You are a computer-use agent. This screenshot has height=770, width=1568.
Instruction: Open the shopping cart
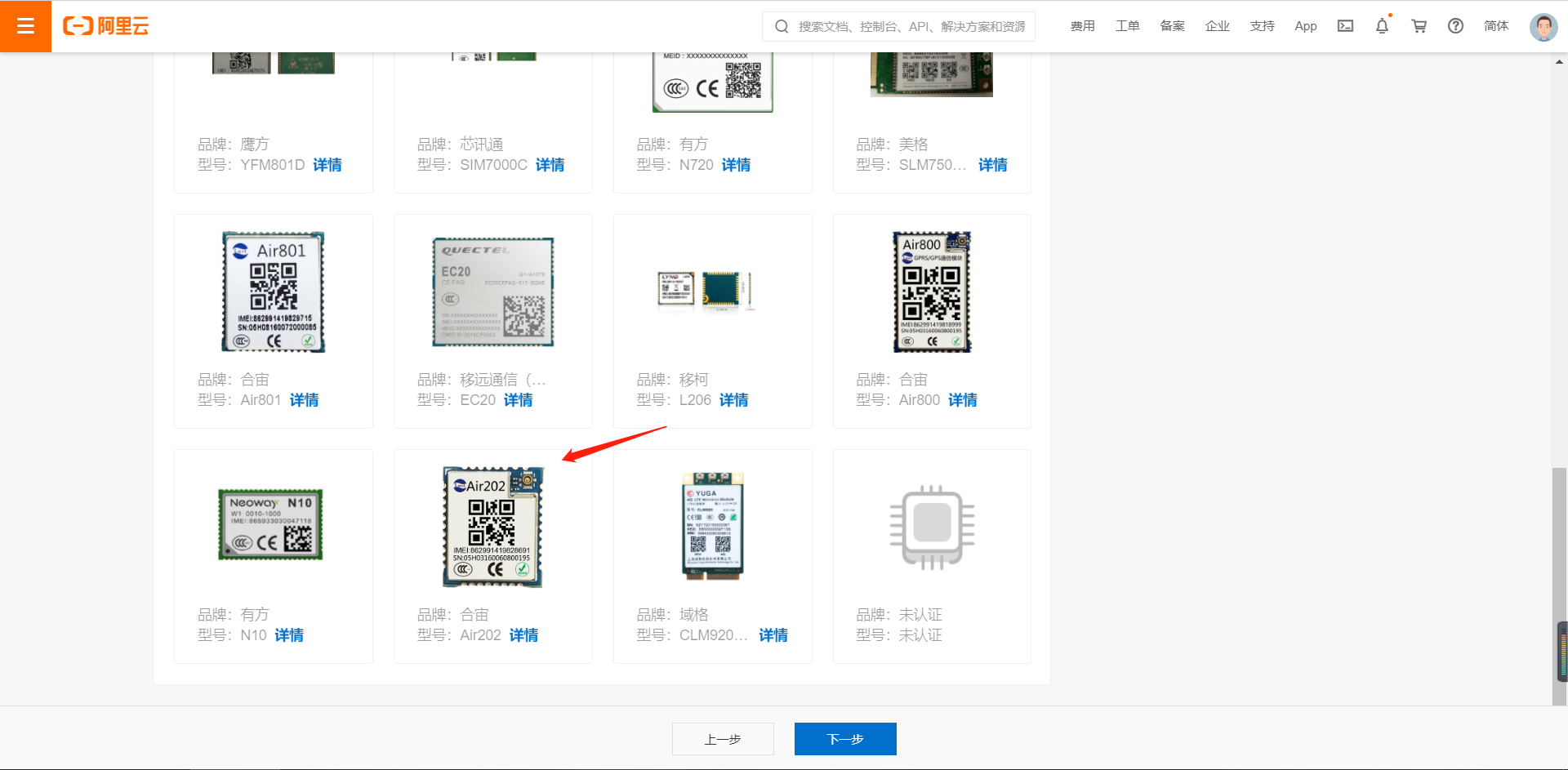tap(1419, 25)
